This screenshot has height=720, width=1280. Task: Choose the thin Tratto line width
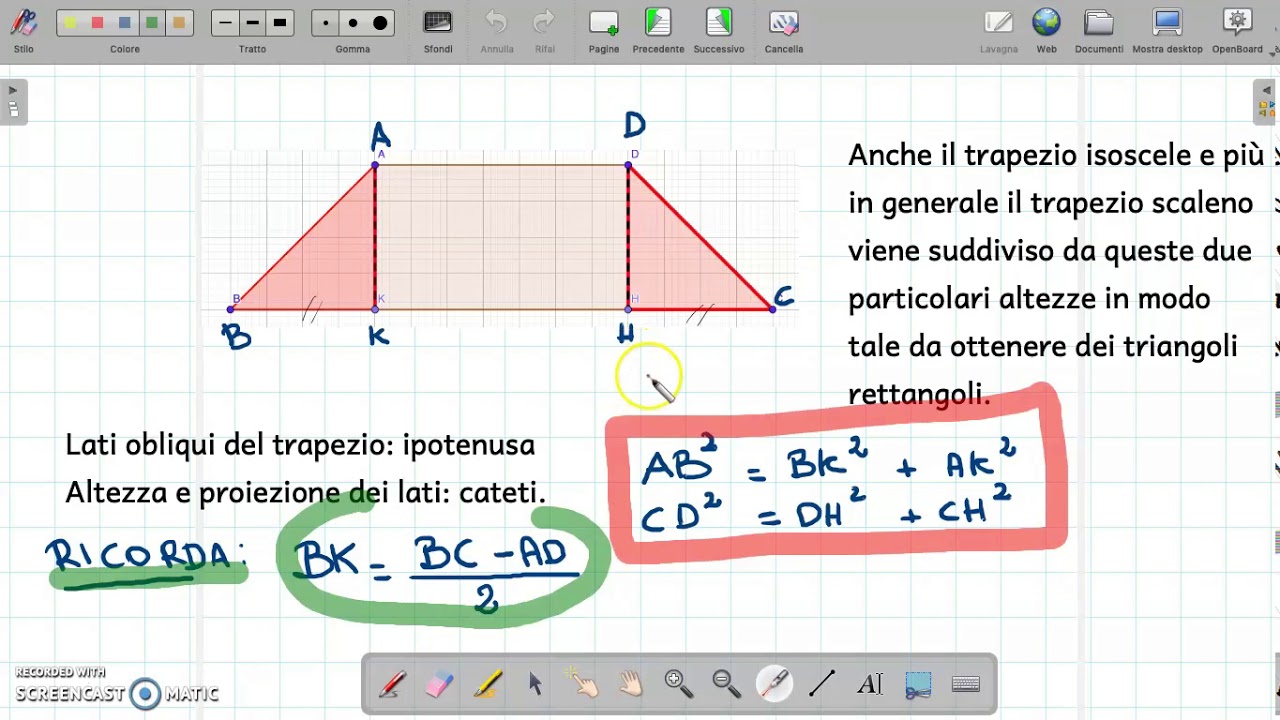[x=225, y=22]
